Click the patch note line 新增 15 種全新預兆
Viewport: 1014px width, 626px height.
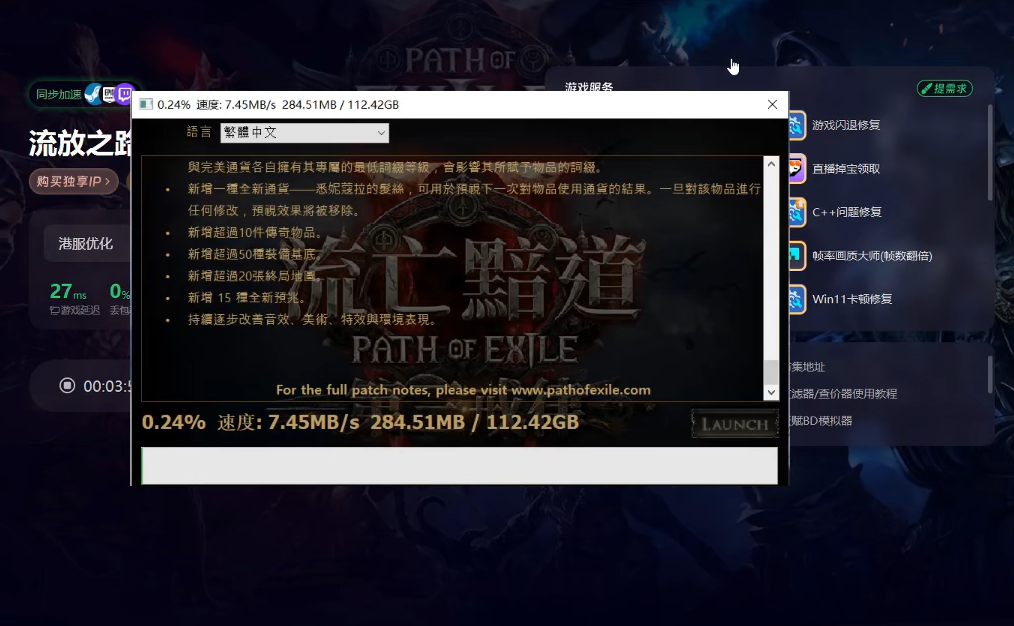(246, 297)
